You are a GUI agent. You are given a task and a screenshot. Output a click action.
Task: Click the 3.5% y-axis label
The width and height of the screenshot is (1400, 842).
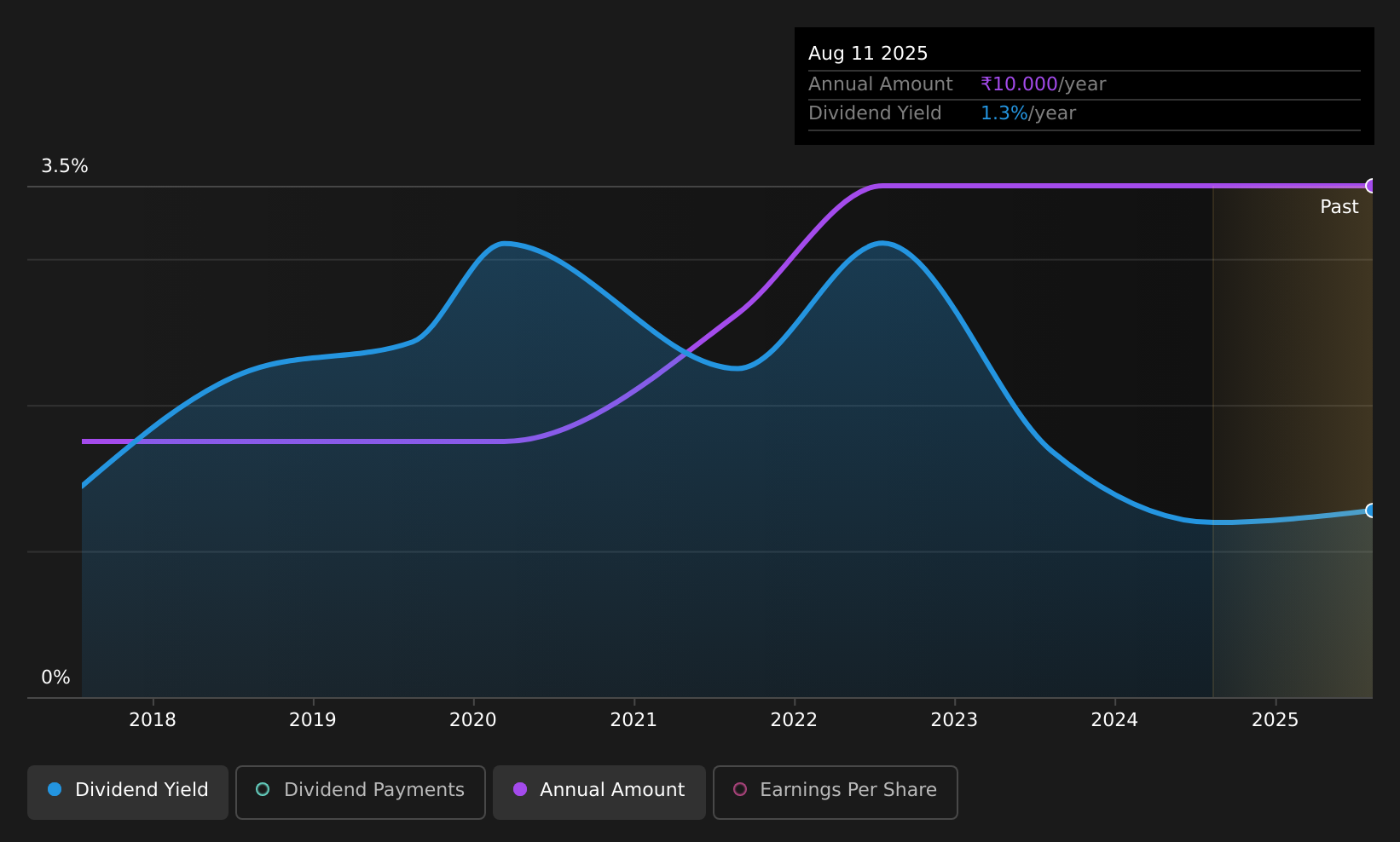pyautogui.click(x=65, y=166)
